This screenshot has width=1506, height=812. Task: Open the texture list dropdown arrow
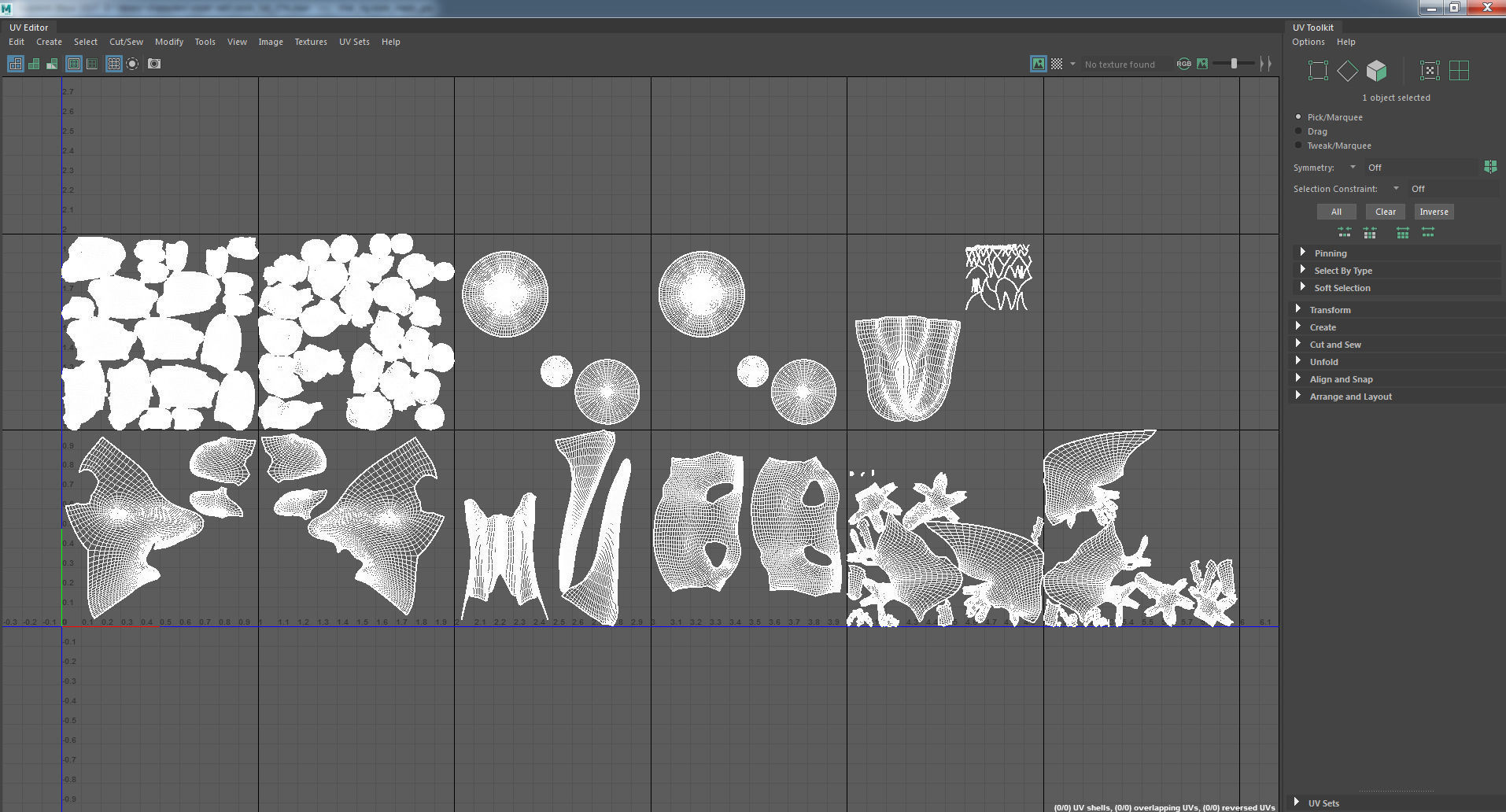(1072, 64)
